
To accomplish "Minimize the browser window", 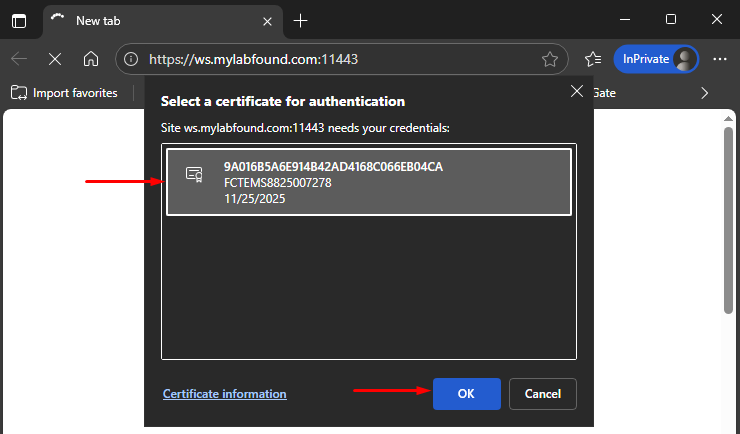I will (625, 19).
